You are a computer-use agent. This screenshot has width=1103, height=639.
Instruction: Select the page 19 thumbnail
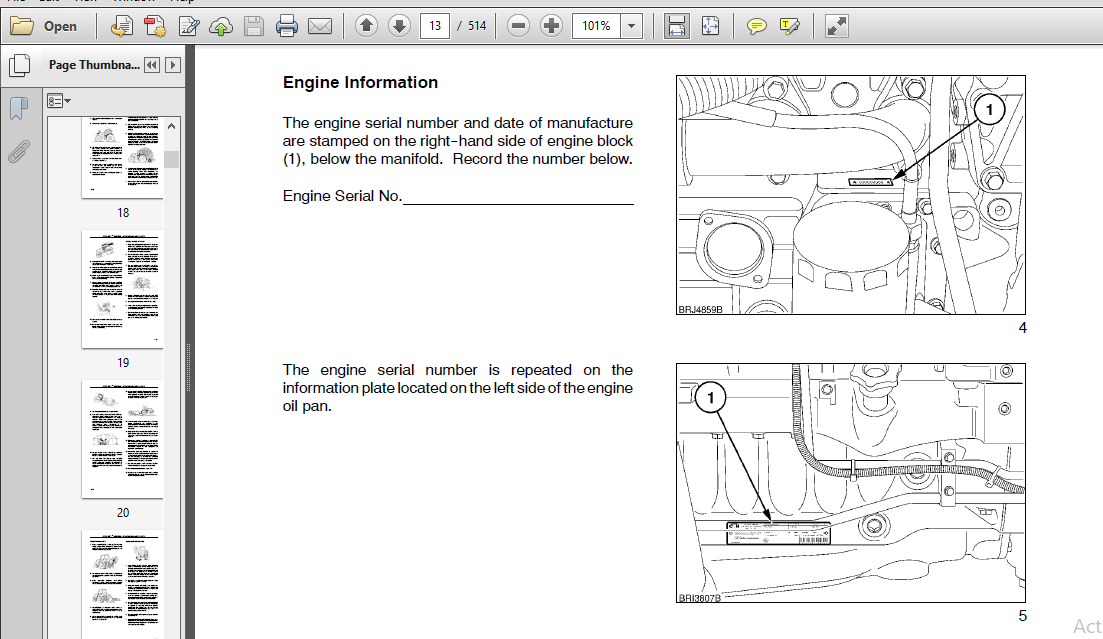click(x=122, y=289)
